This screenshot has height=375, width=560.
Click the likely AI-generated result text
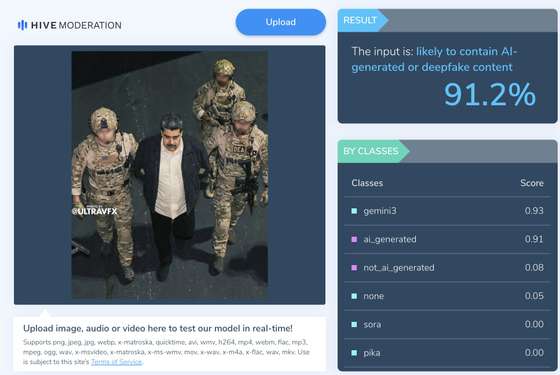pos(434,59)
